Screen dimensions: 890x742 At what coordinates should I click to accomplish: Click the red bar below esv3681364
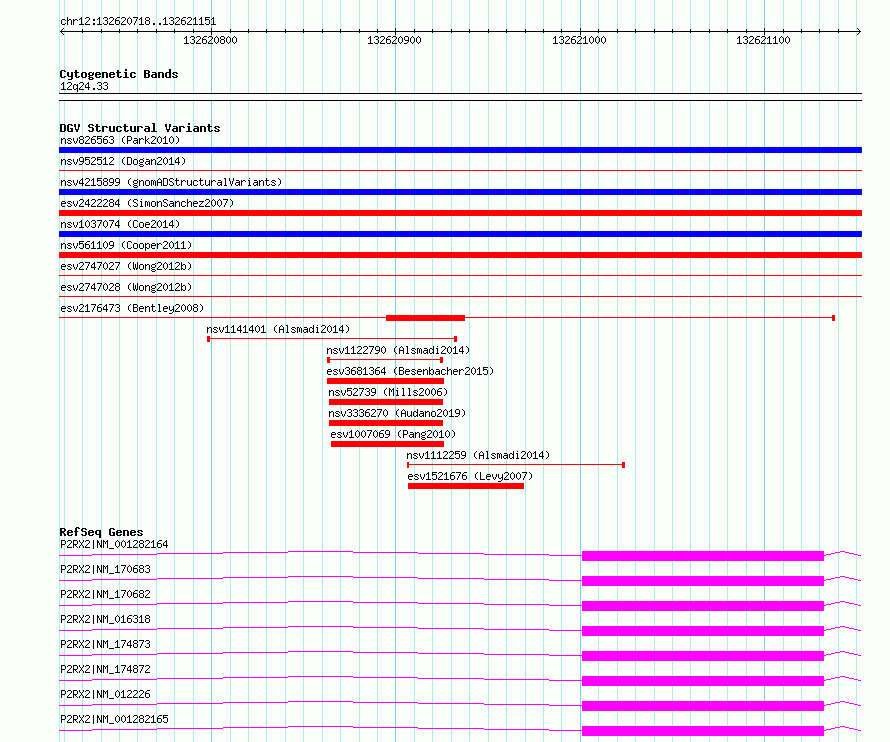[x=385, y=381]
